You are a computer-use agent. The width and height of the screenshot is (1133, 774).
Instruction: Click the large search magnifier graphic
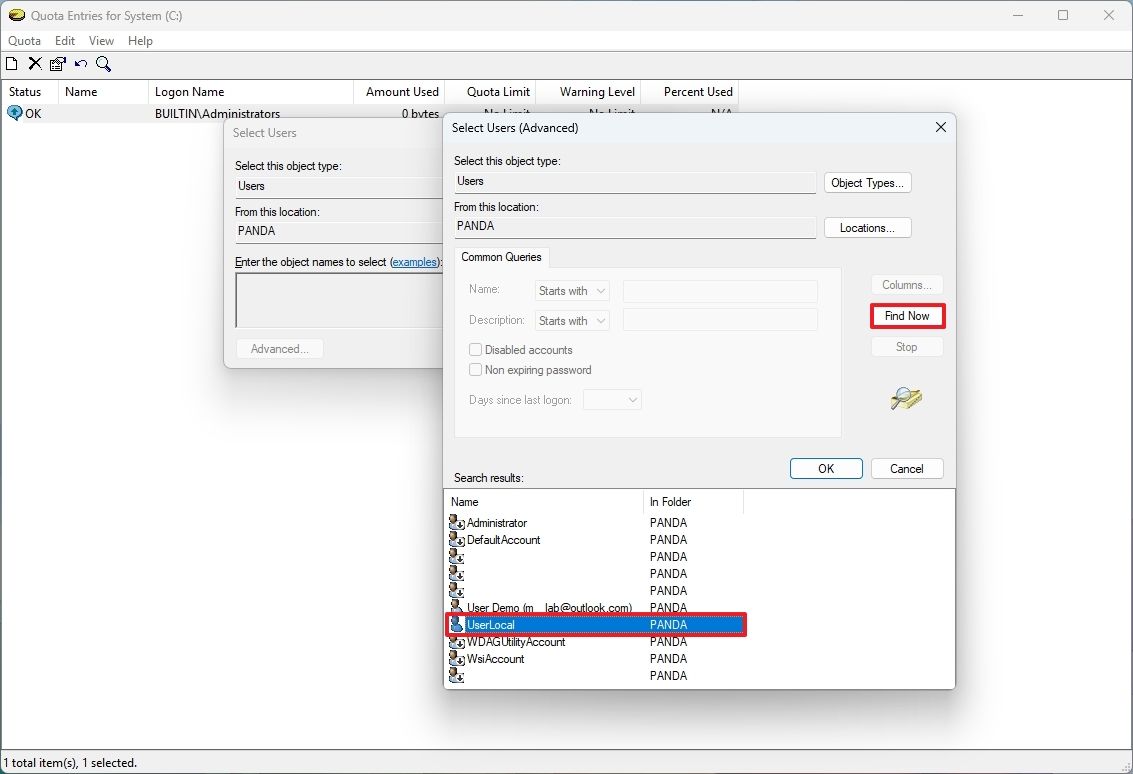[905, 399]
